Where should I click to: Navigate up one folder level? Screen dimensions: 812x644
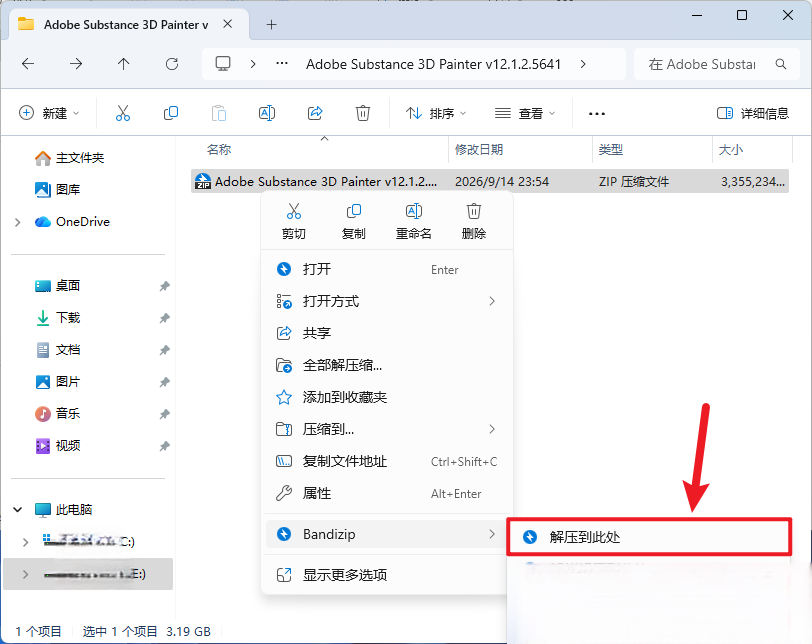pyautogui.click(x=123, y=64)
